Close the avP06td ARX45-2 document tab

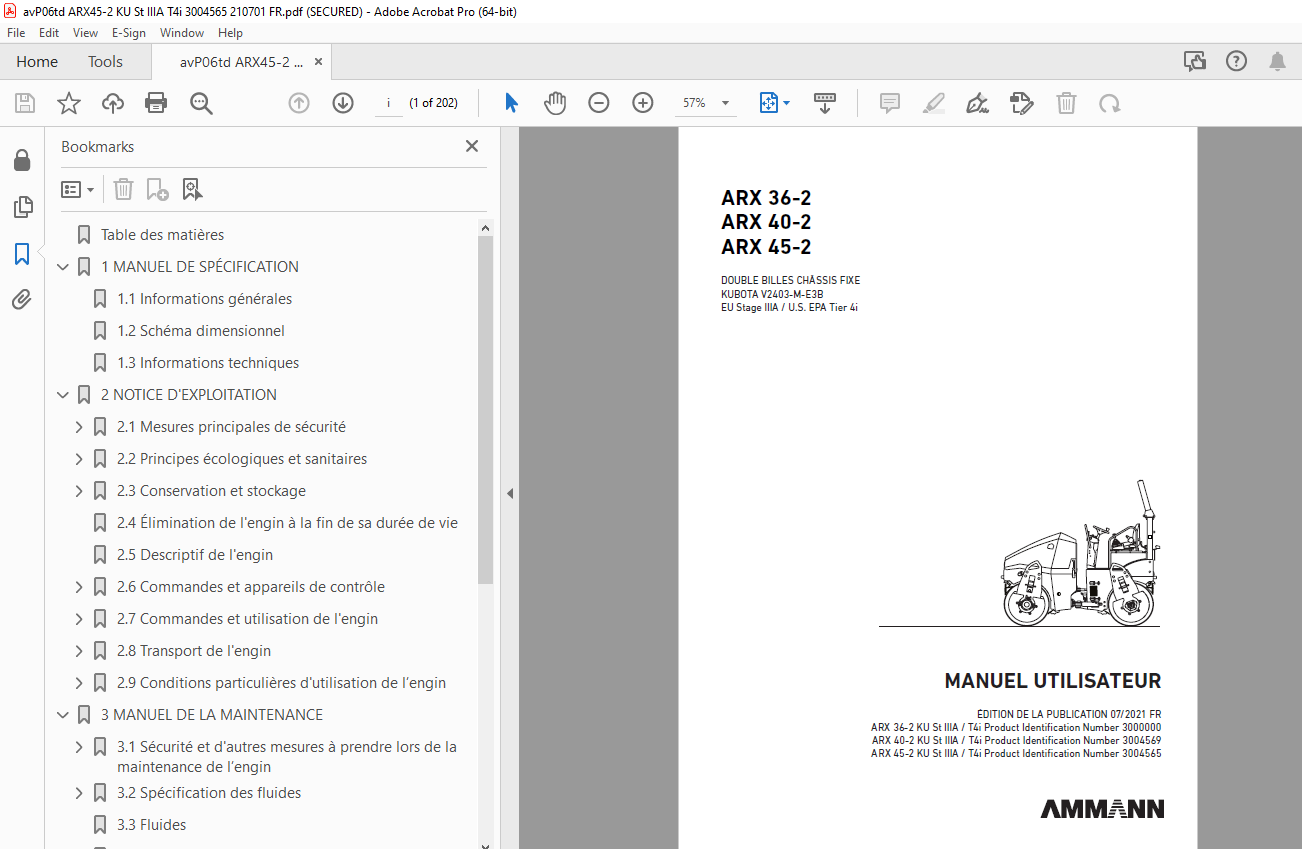(318, 62)
